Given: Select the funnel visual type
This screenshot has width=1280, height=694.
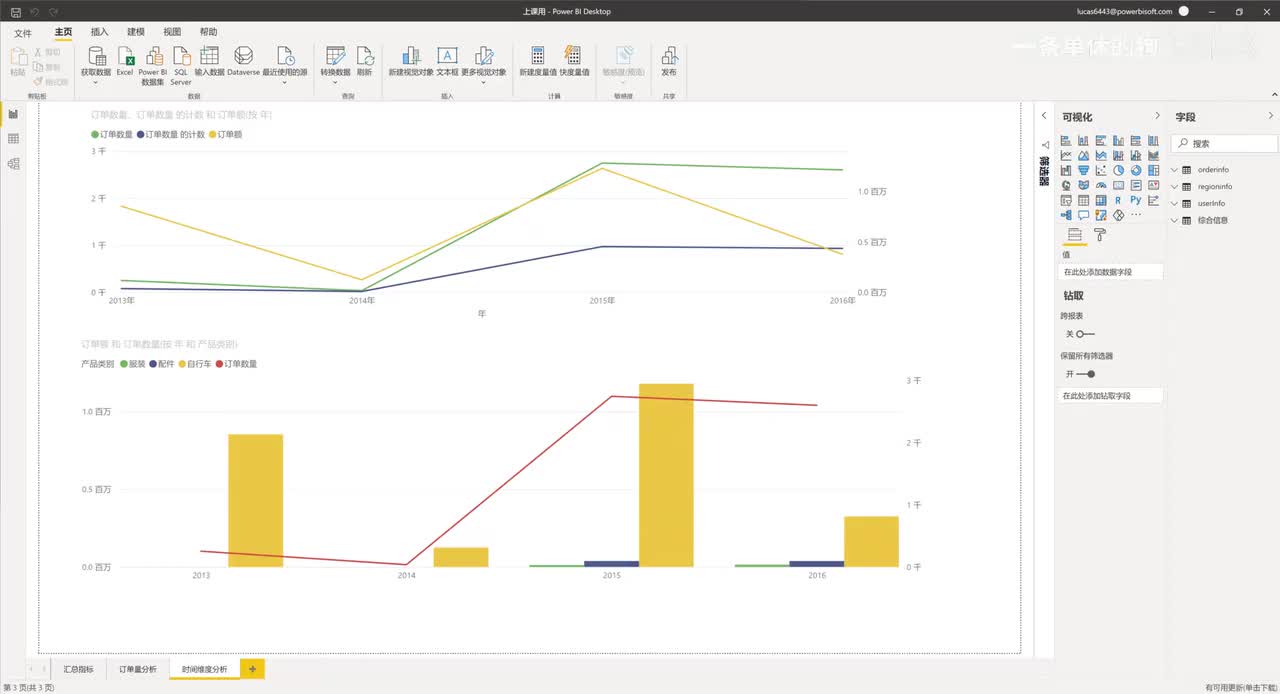Looking at the screenshot, I should point(1083,170).
